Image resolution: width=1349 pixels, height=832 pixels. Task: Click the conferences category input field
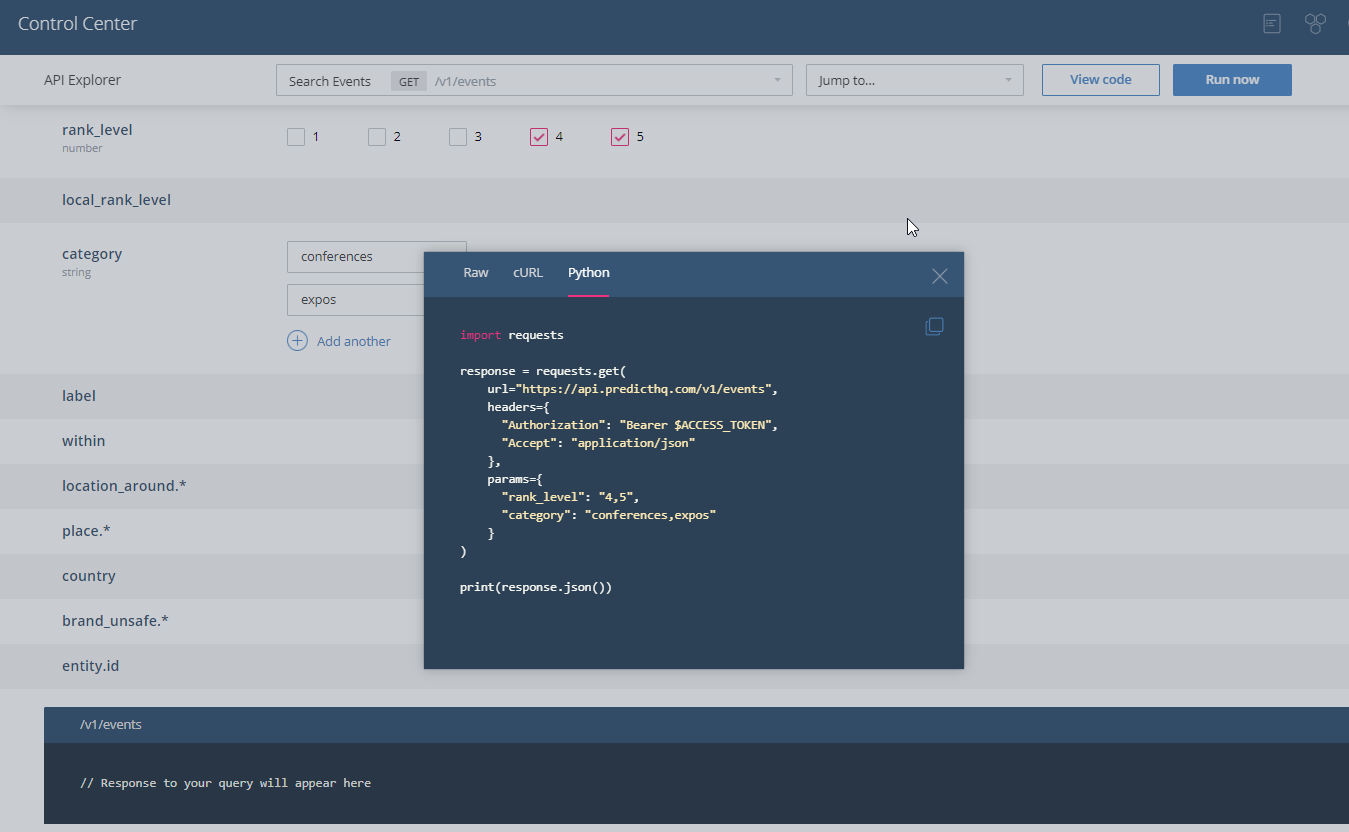click(355, 257)
